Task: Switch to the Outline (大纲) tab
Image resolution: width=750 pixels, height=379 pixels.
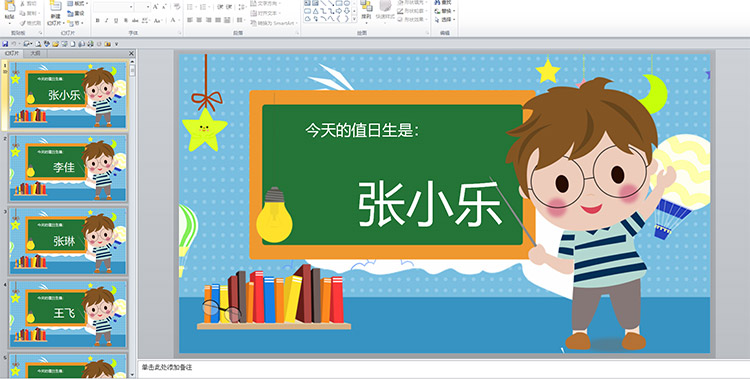Action: [x=35, y=54]
